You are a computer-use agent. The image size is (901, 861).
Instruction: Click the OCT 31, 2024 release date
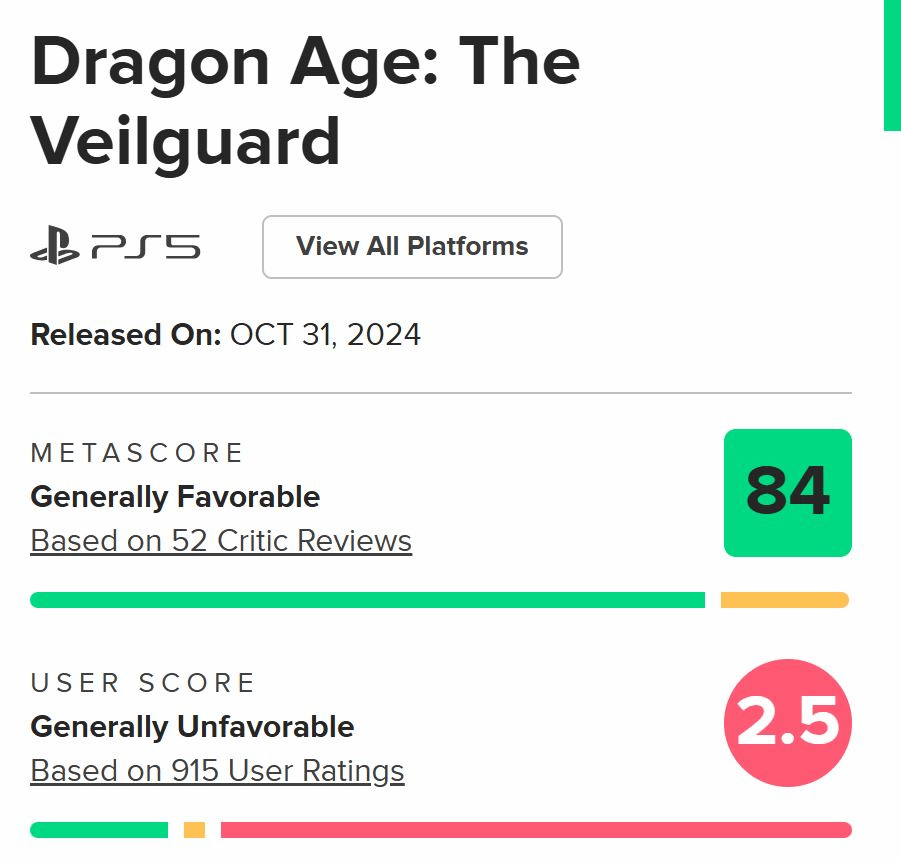(x=325, y=335)
